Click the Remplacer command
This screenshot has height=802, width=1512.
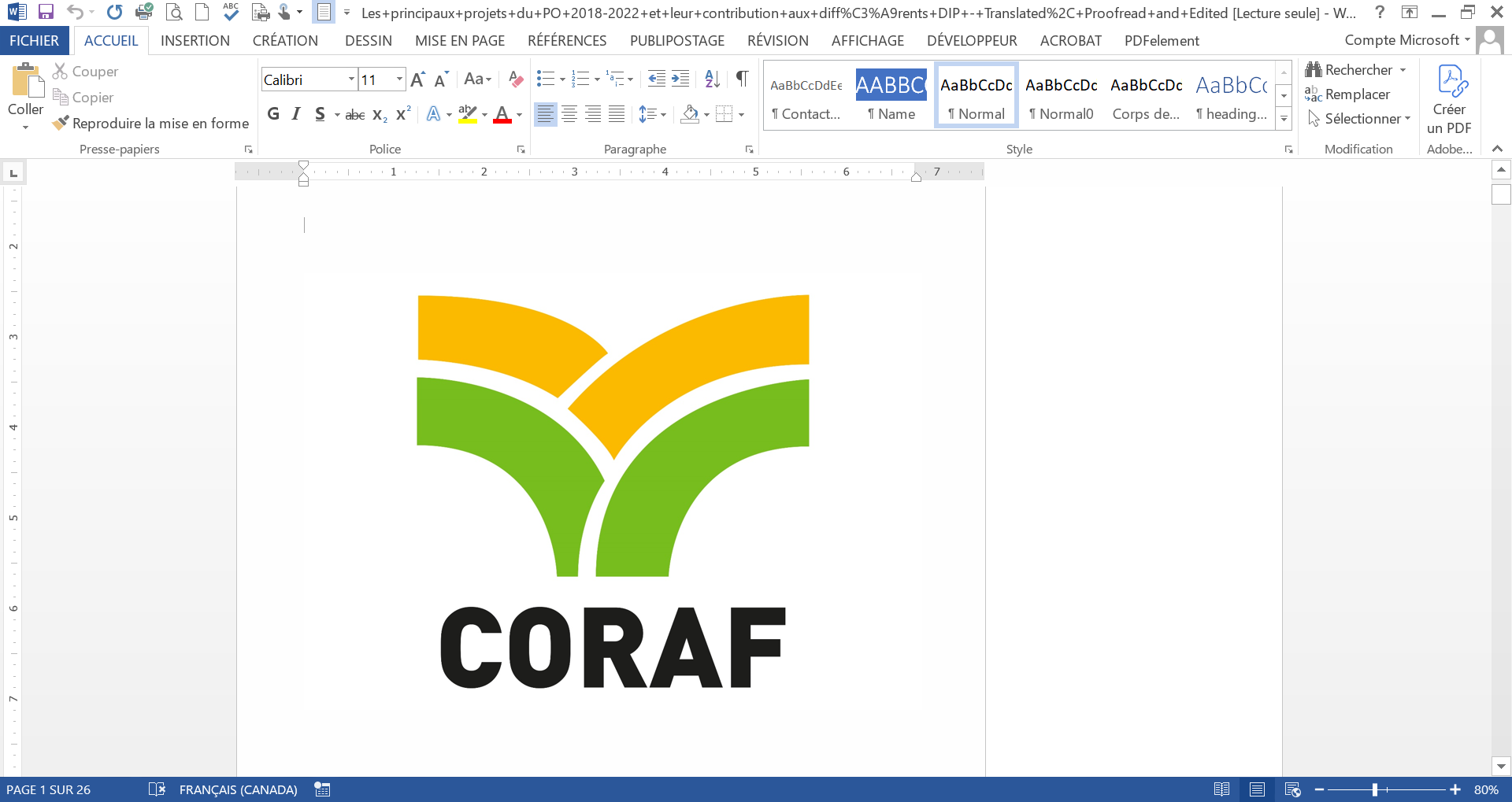click(1347, 94)
